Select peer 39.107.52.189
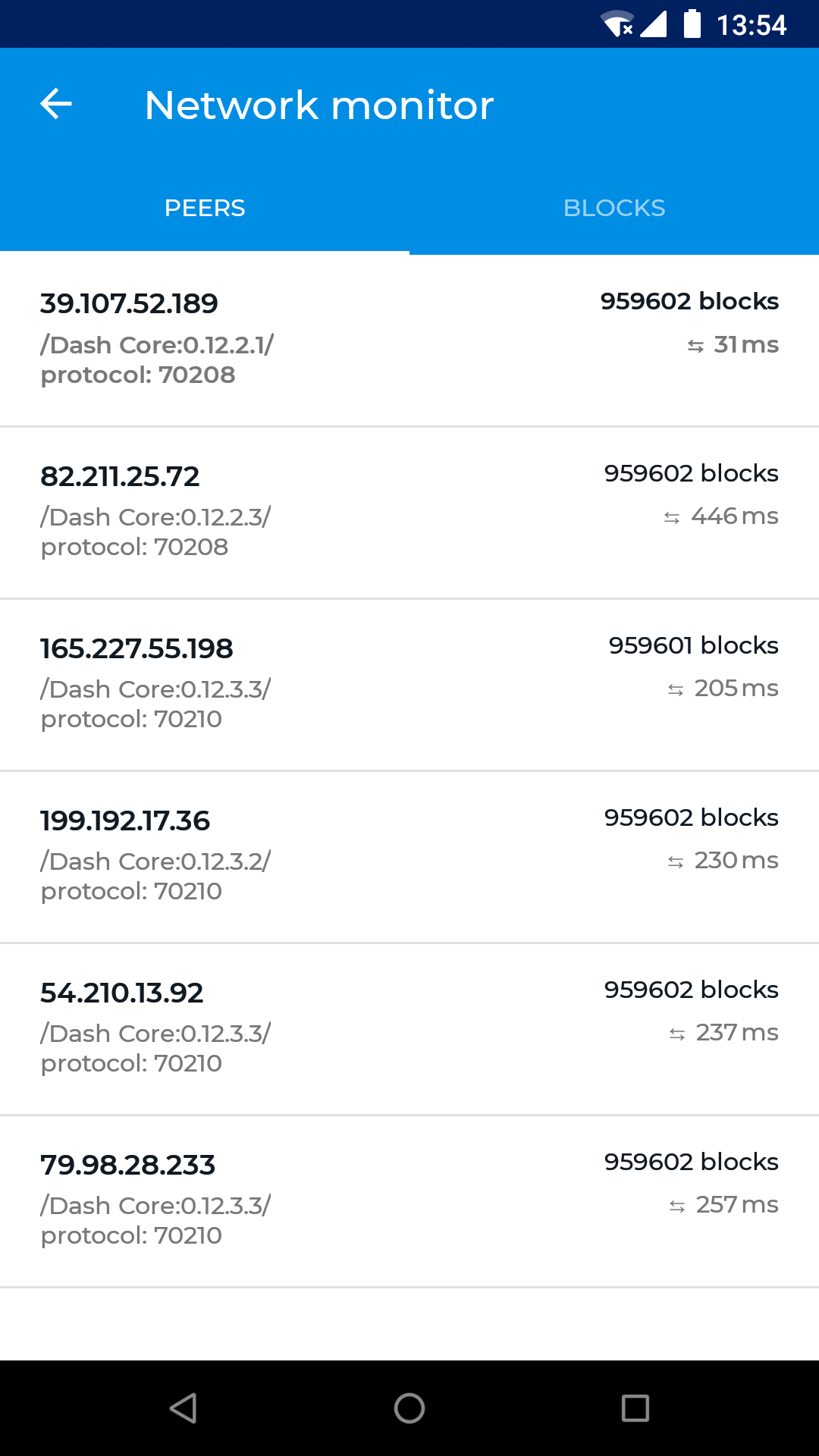 [x=129, y=304]
